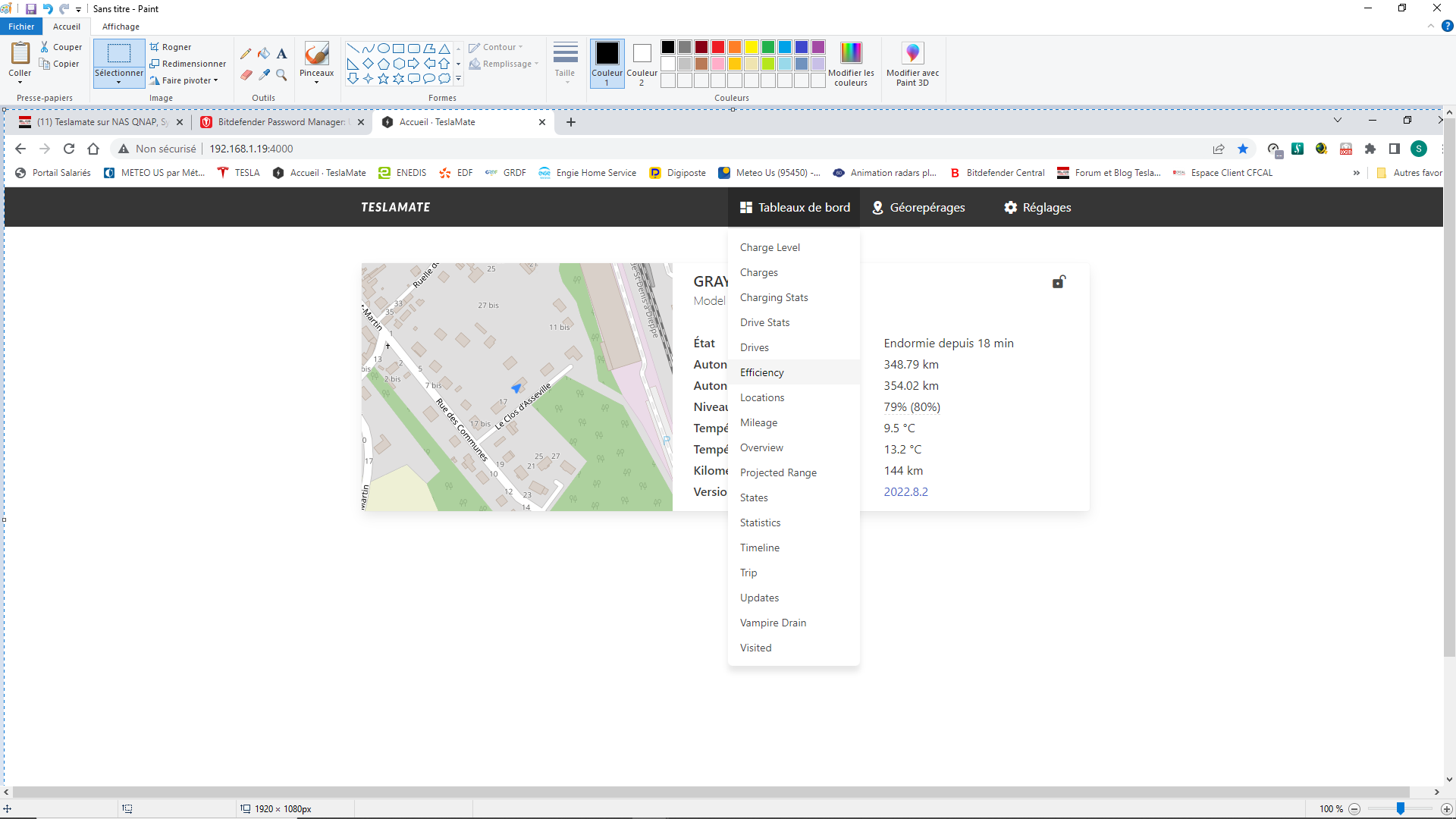
Task: Open the Sélectionner dropdown arrow
Action: 119,82
